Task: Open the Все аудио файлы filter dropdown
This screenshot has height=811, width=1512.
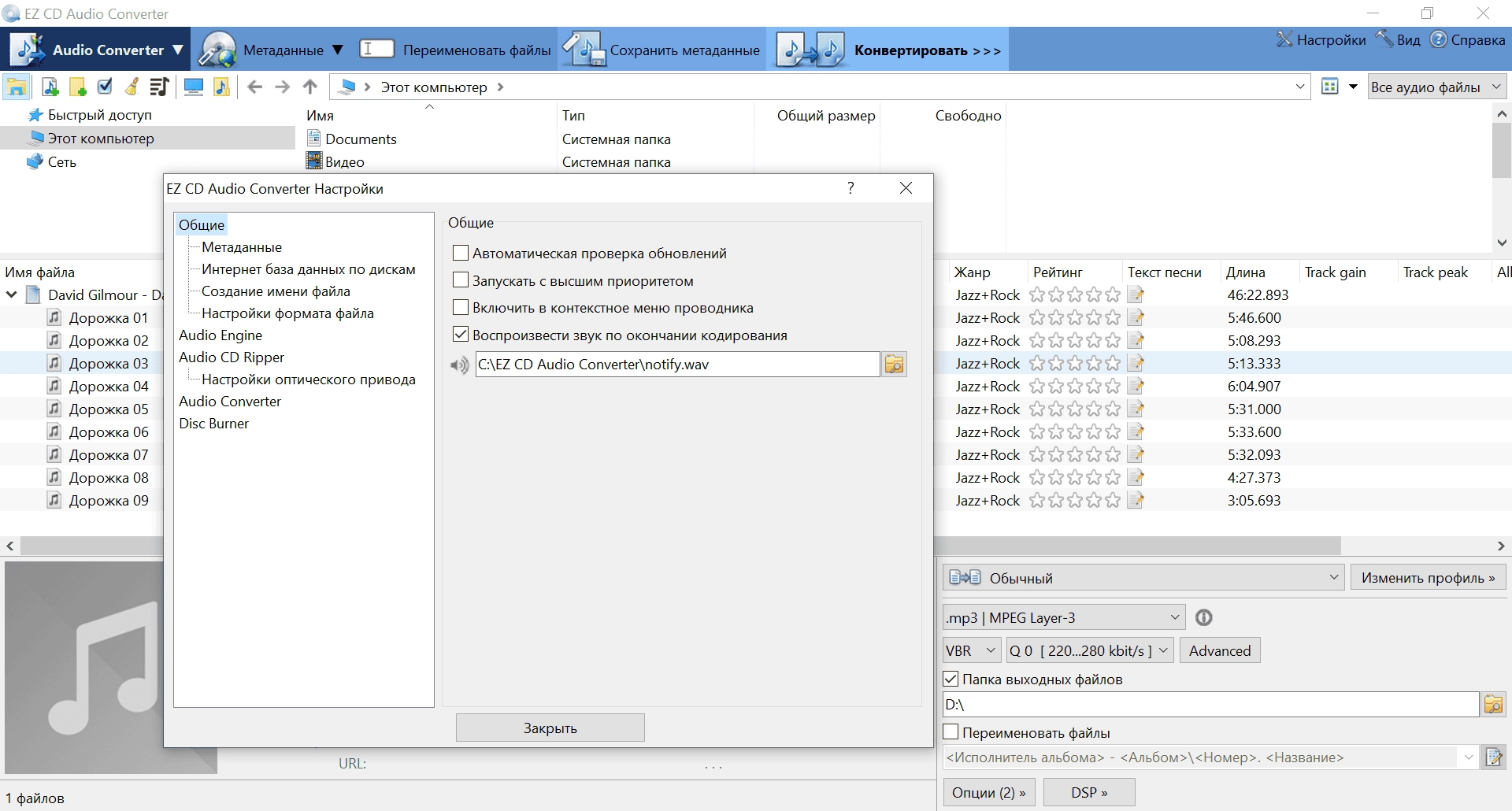Action: coord(1436,87)
